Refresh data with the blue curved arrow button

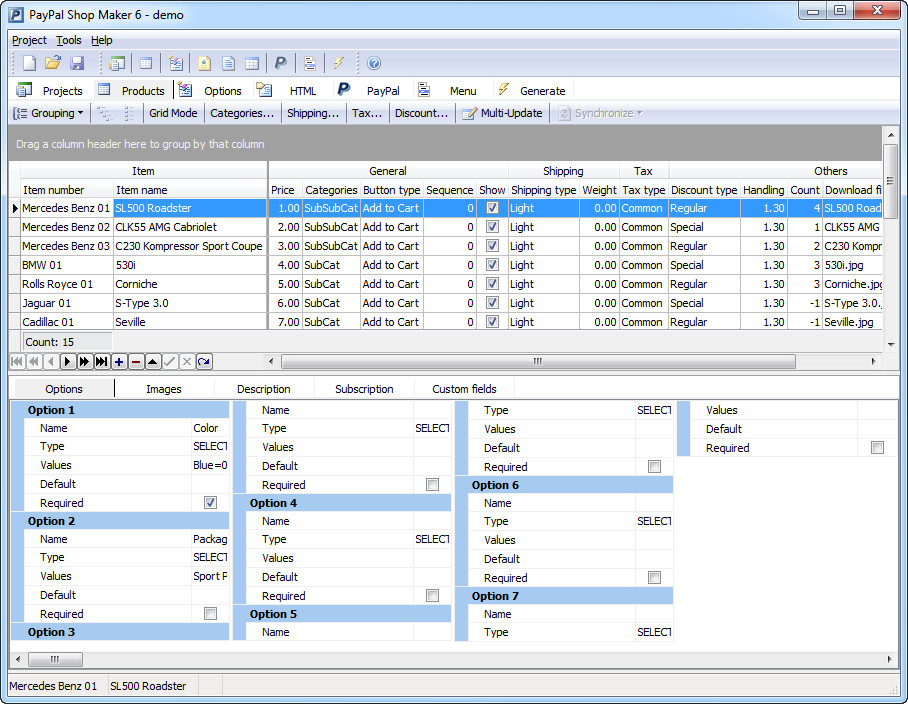click(x=204, y=362)
